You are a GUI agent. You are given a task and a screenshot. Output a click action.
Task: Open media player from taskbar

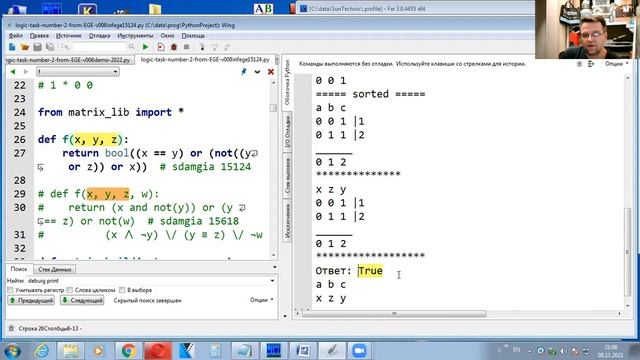click(98, 351)
